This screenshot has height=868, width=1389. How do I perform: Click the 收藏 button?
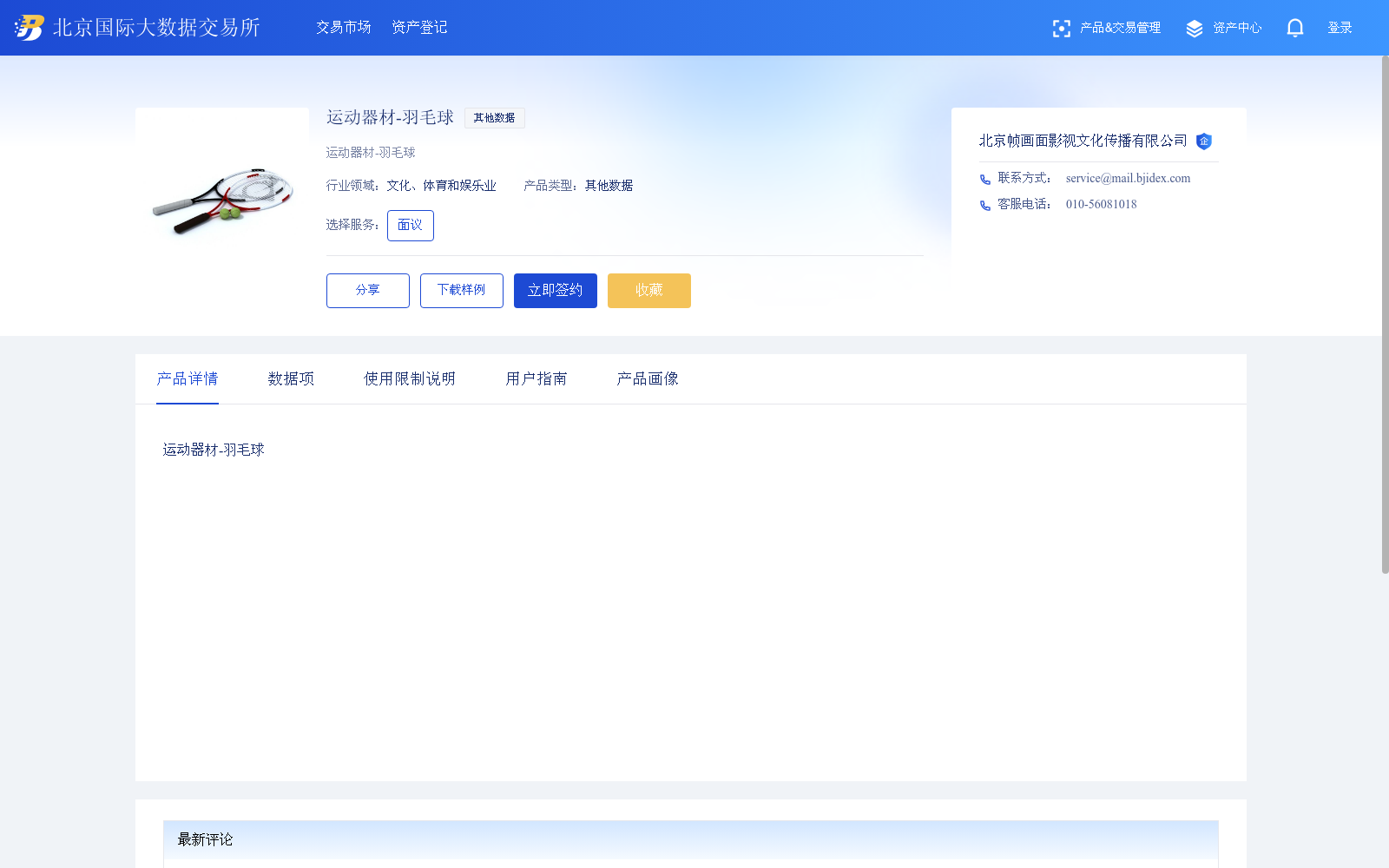point(649,291)
